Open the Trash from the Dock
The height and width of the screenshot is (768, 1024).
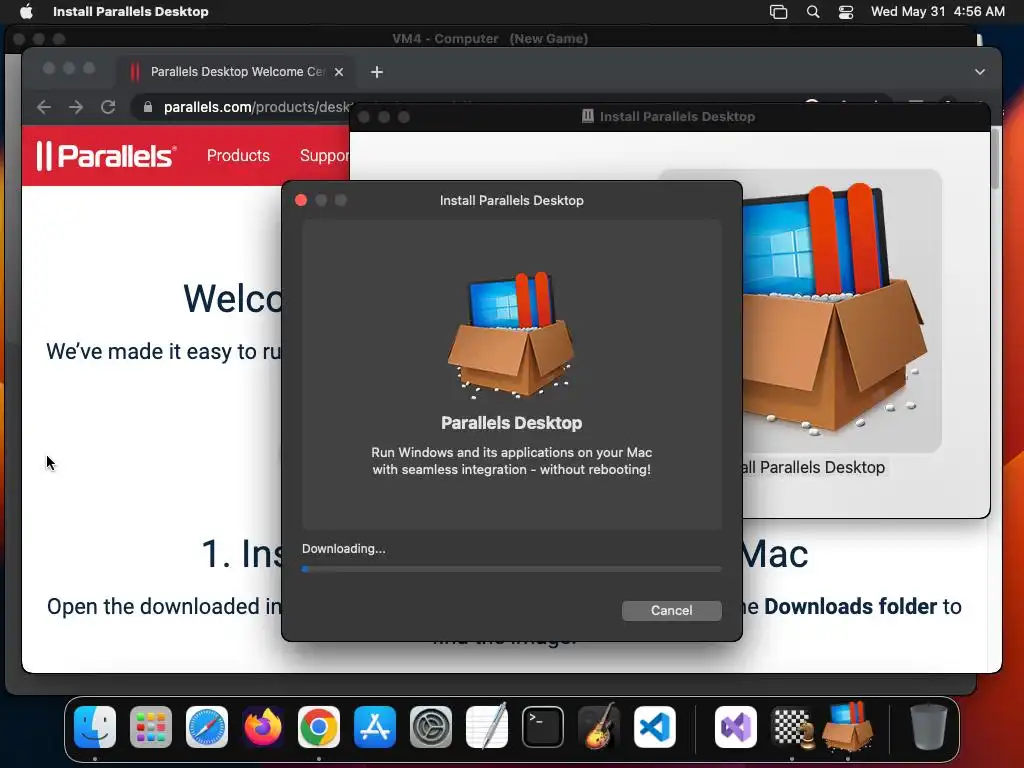click(x=929, y=726)
